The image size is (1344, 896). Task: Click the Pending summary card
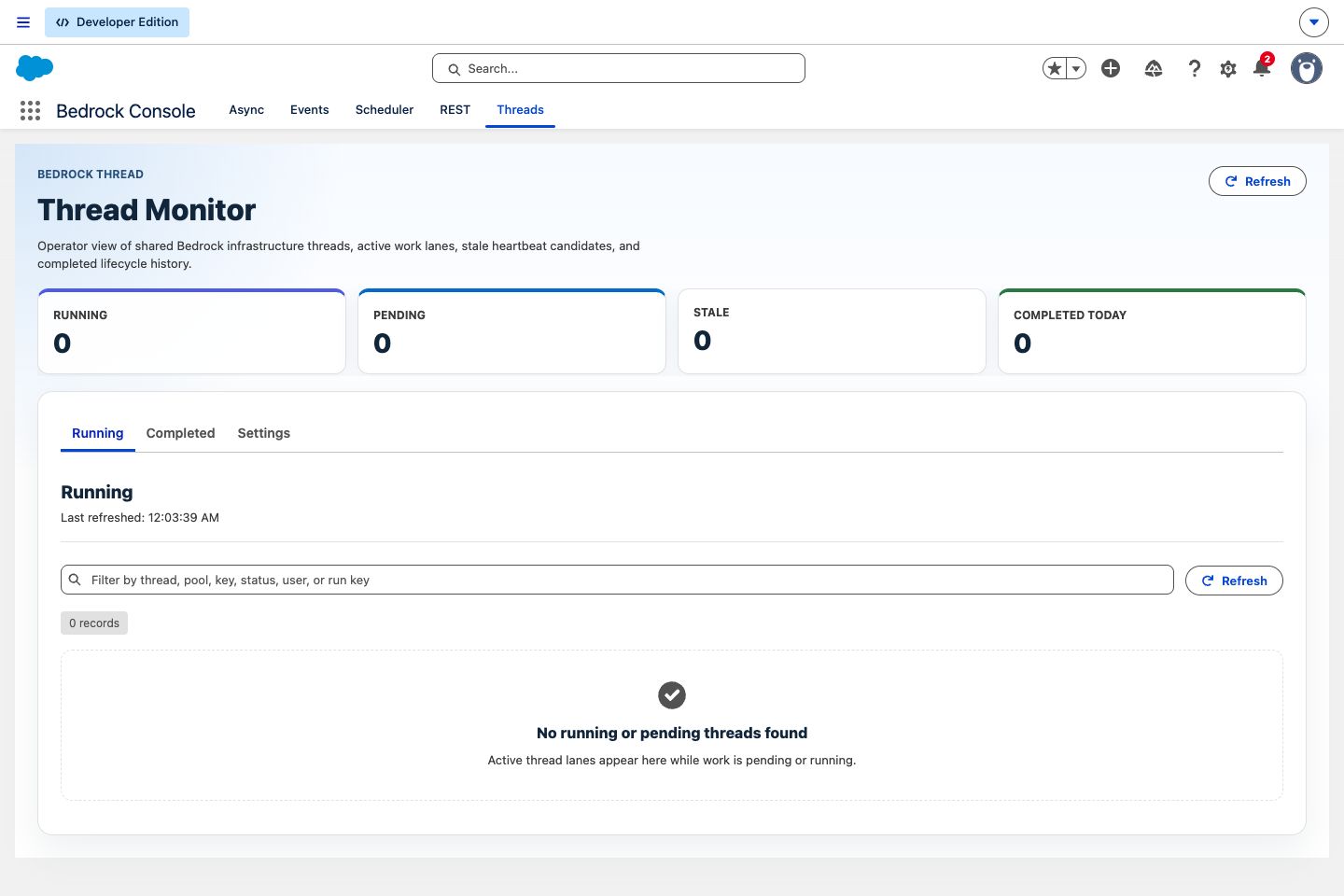(511, 331)
